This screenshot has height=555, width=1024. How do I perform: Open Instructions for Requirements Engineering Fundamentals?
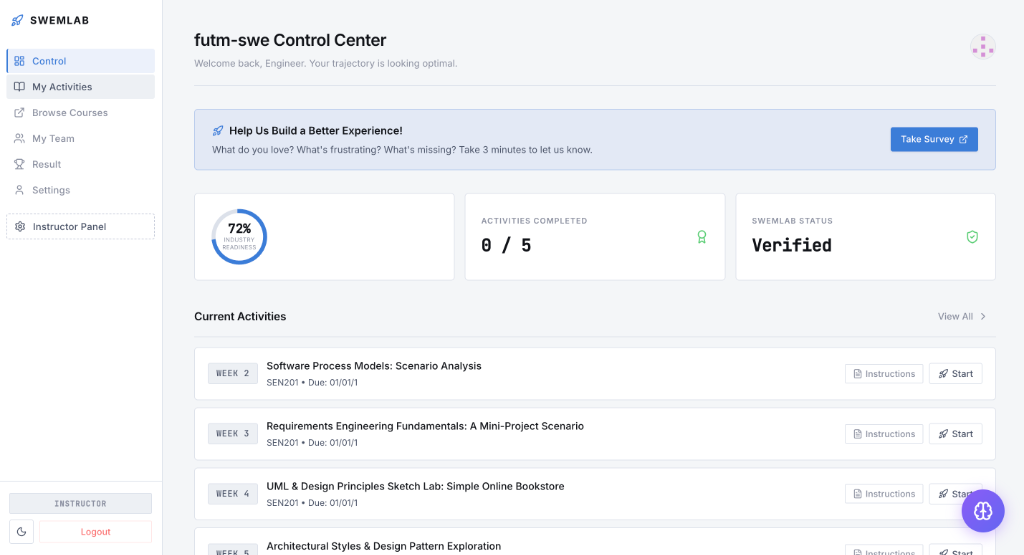[x=884, y=434]
